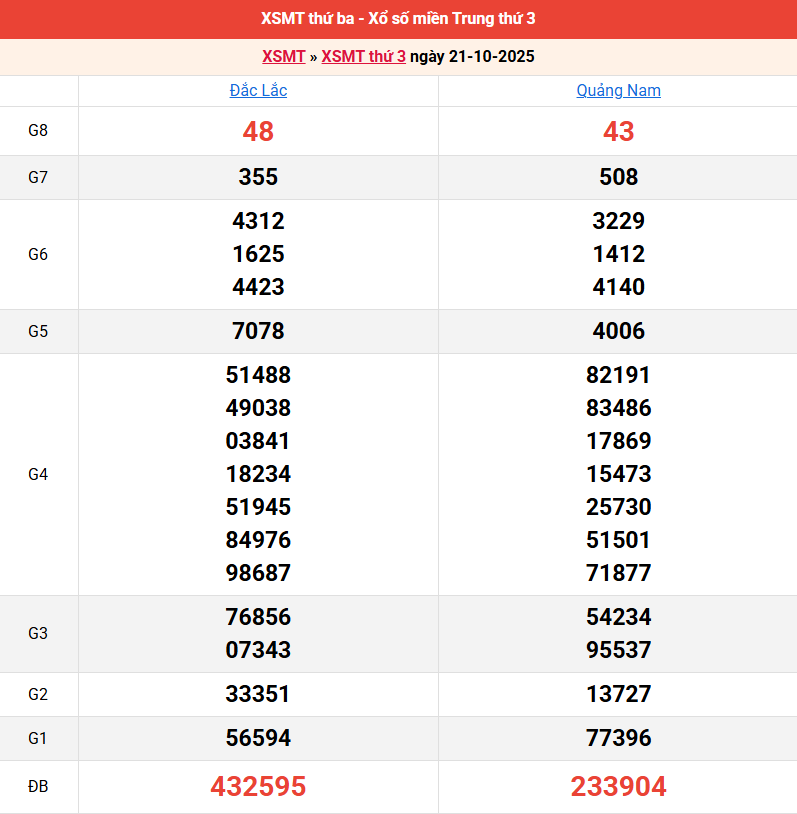This screenshot has height=814, width=797.
Task: Click G5 number 4006
Action: [618, 331]
